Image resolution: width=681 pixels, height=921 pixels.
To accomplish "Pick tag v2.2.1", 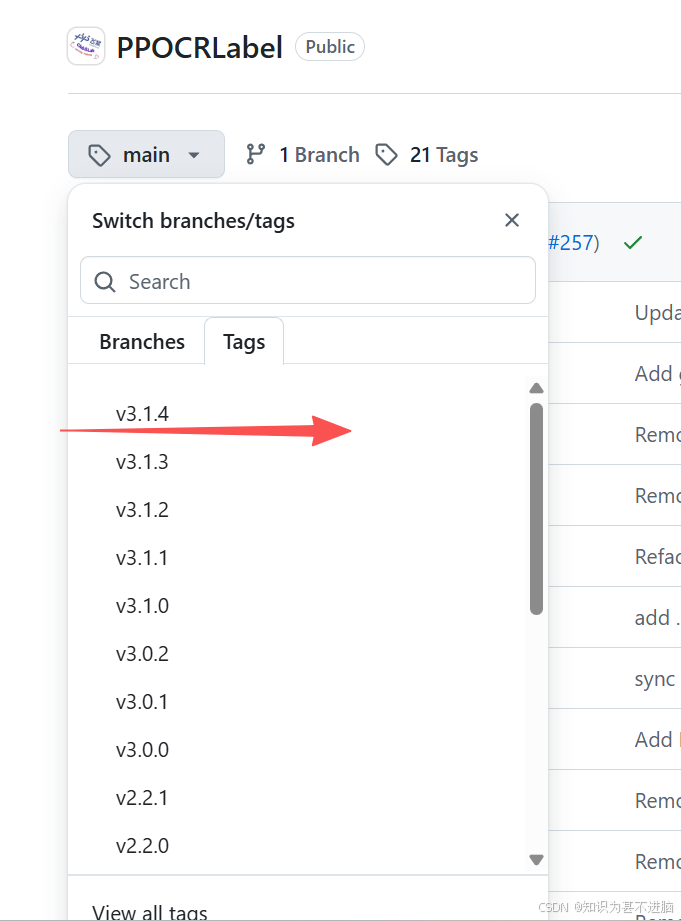I will (142, 798).
